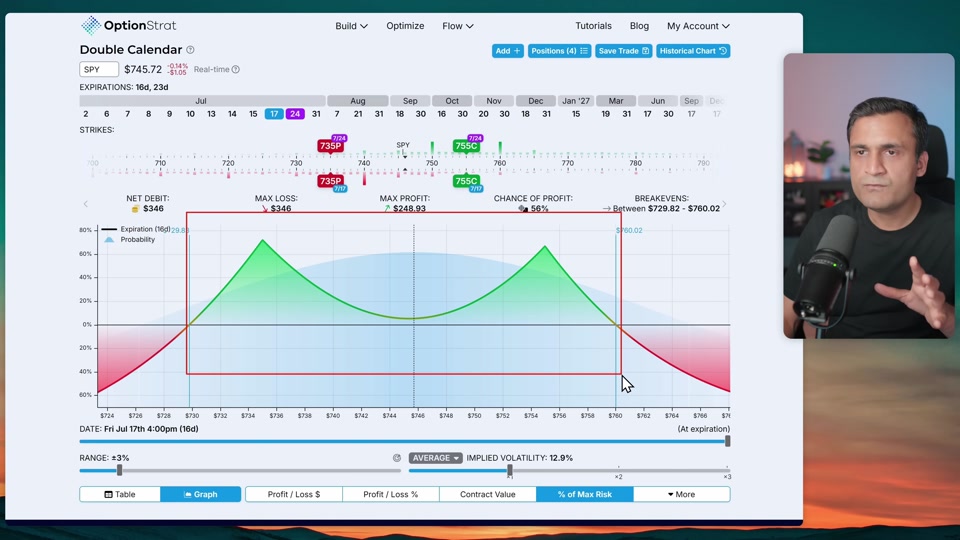Click the SPY ticker input field
960x540 pixels.
coord(99,69)
